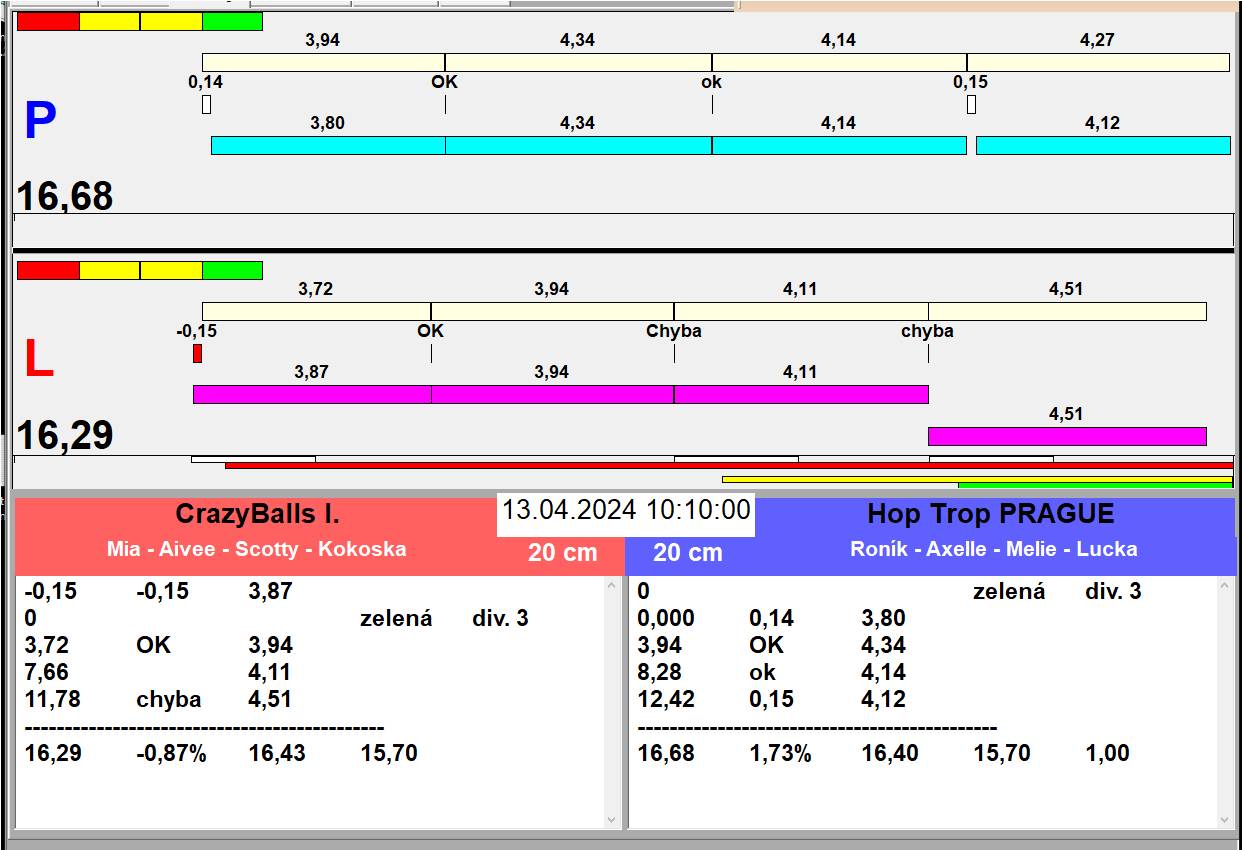
Task: Select the magenta 3,87 segment in lane L
Action: point(312,394)
